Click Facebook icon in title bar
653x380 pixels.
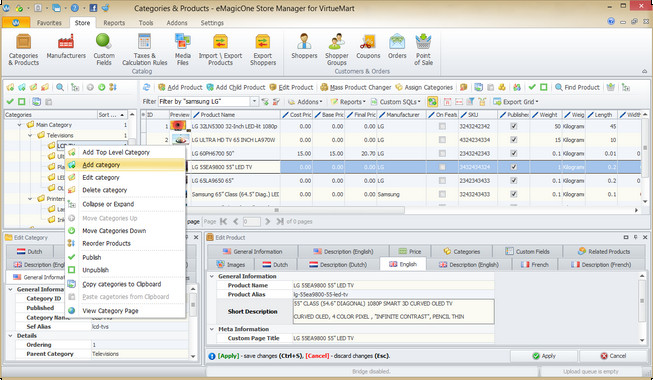pyautogui.click(x=93, y=8)
